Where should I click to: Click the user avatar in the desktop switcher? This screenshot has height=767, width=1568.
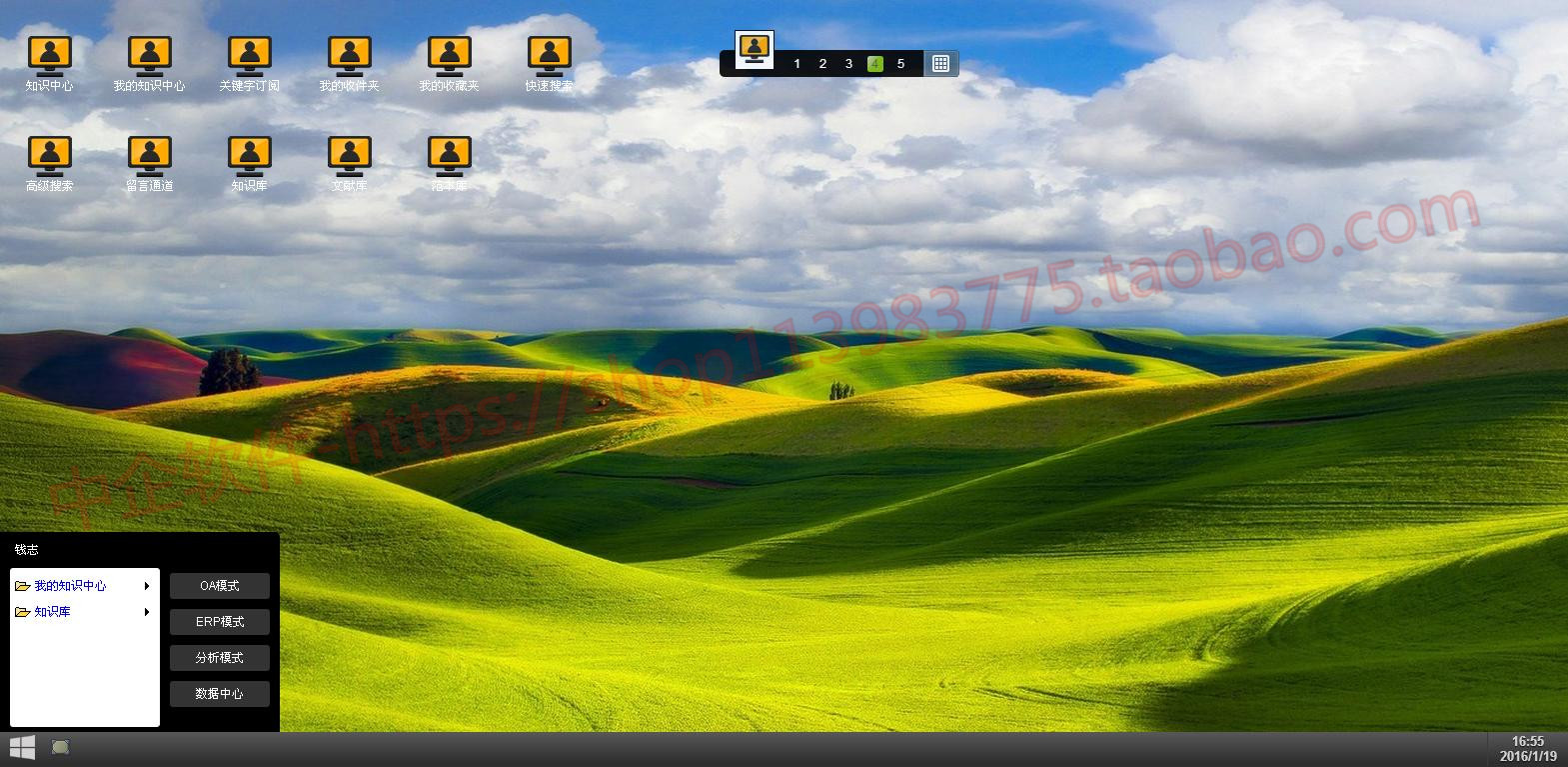(755, 49)
